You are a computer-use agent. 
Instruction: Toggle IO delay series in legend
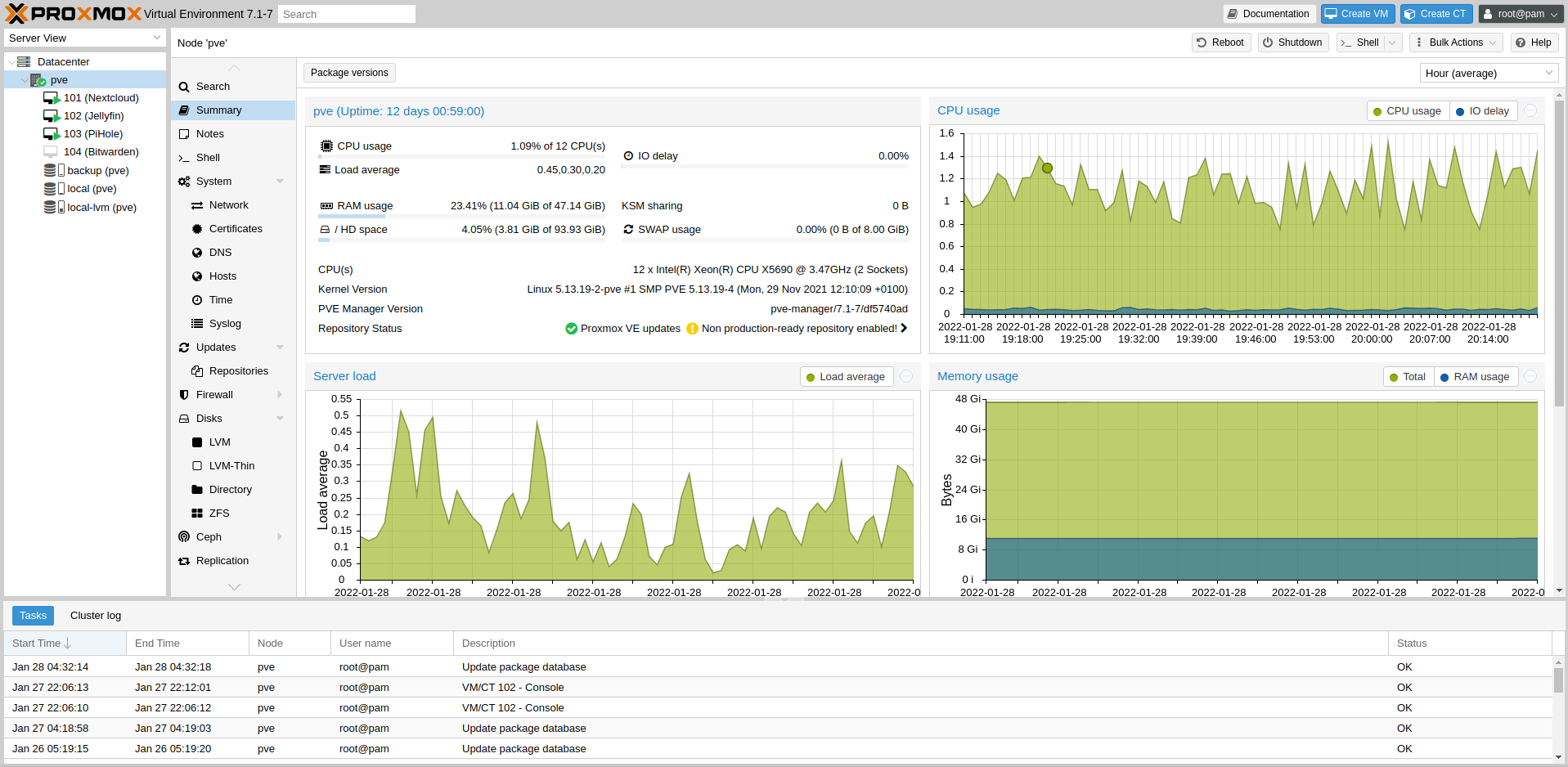tap(1483, 111)
